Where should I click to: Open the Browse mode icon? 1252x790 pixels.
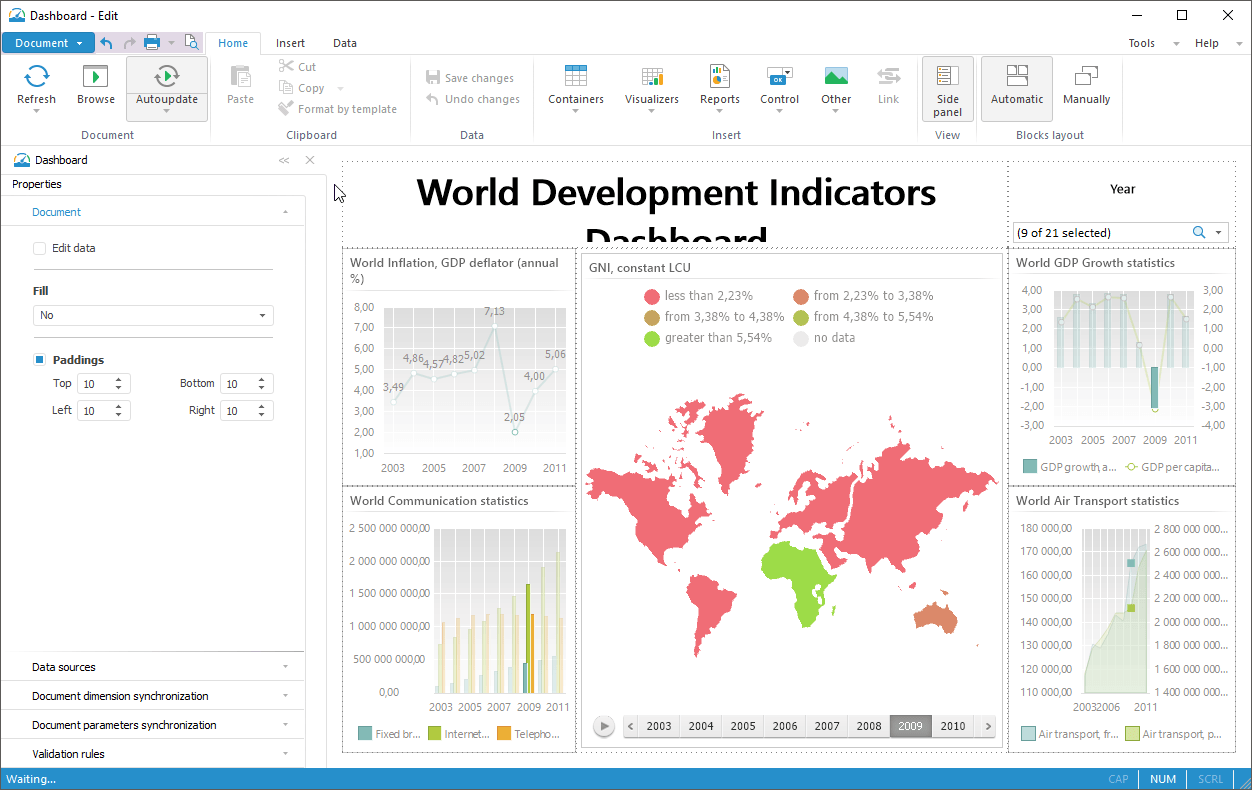96,77
